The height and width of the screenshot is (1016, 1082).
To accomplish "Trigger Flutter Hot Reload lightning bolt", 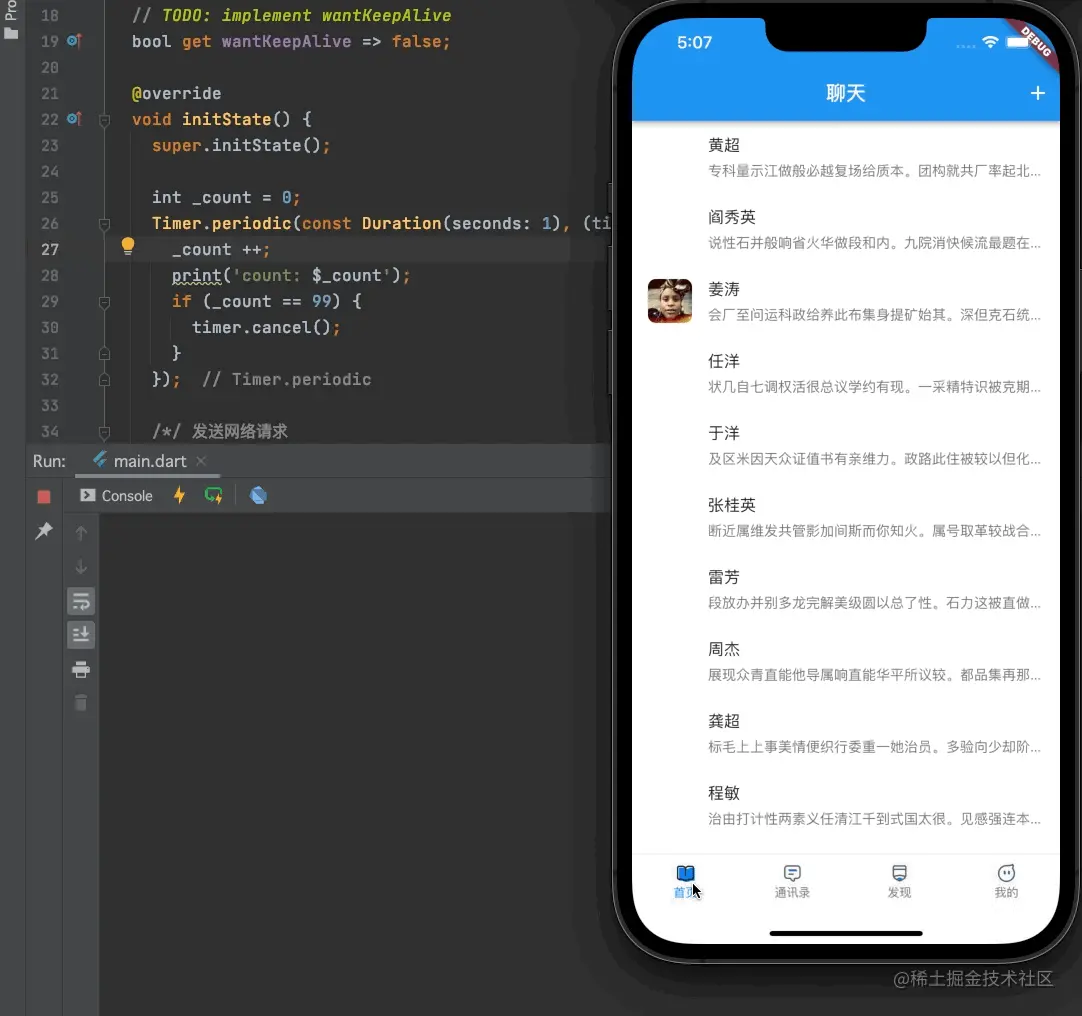I will [179, 495].
